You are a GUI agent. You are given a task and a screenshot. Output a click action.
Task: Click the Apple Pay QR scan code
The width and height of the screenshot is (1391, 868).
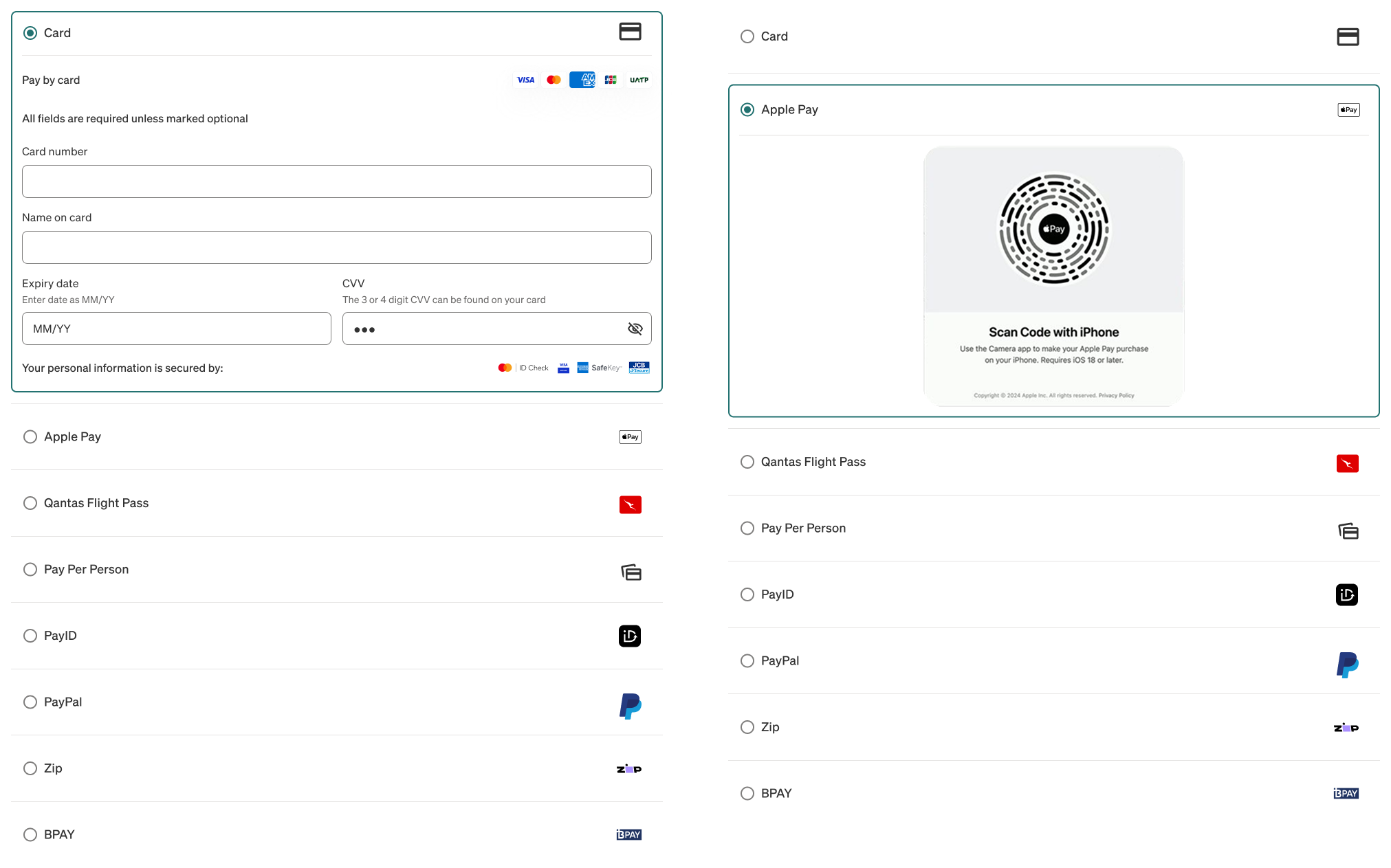click(x=1054, y=229)
